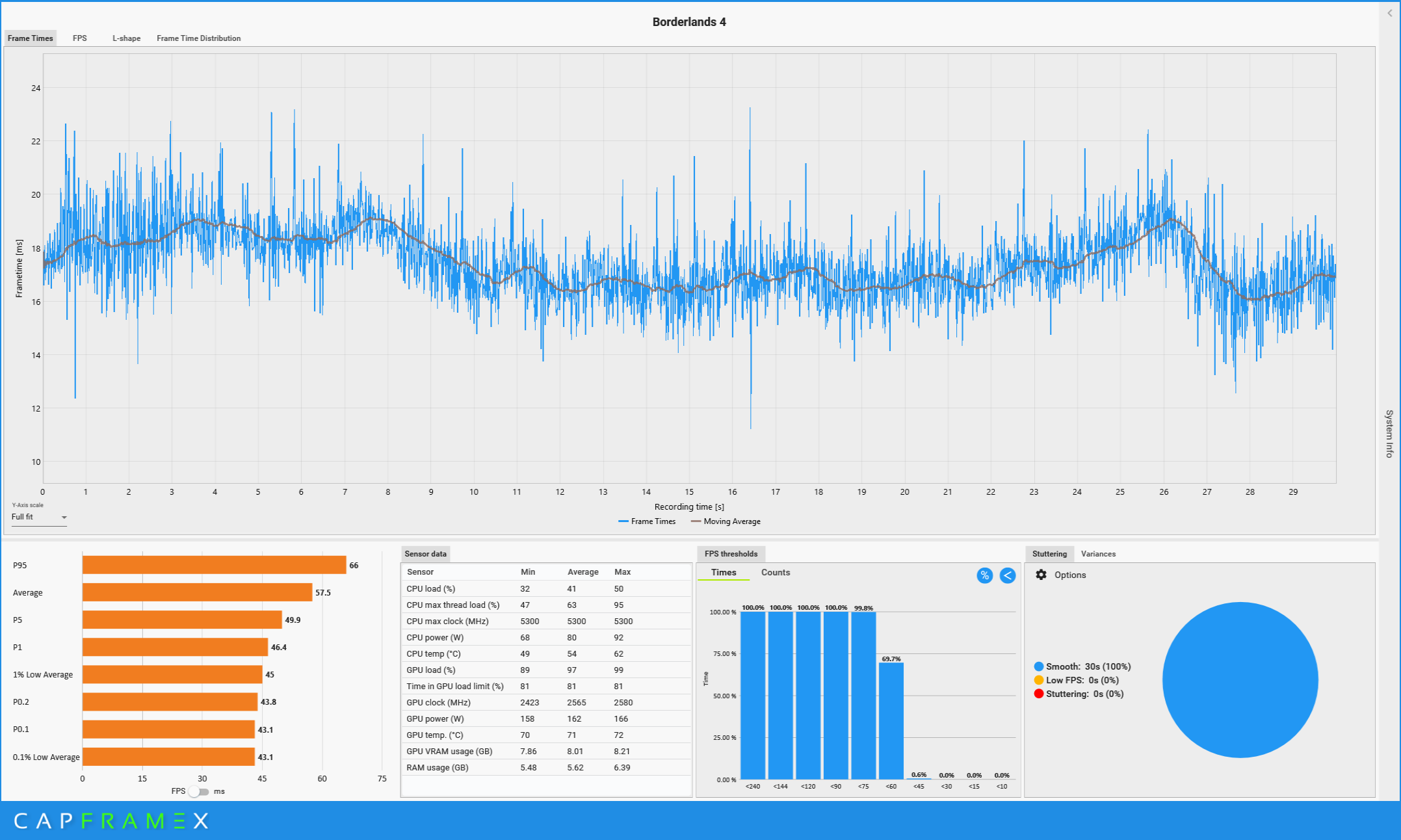Click the <60 threshold bar

point(891,720)
